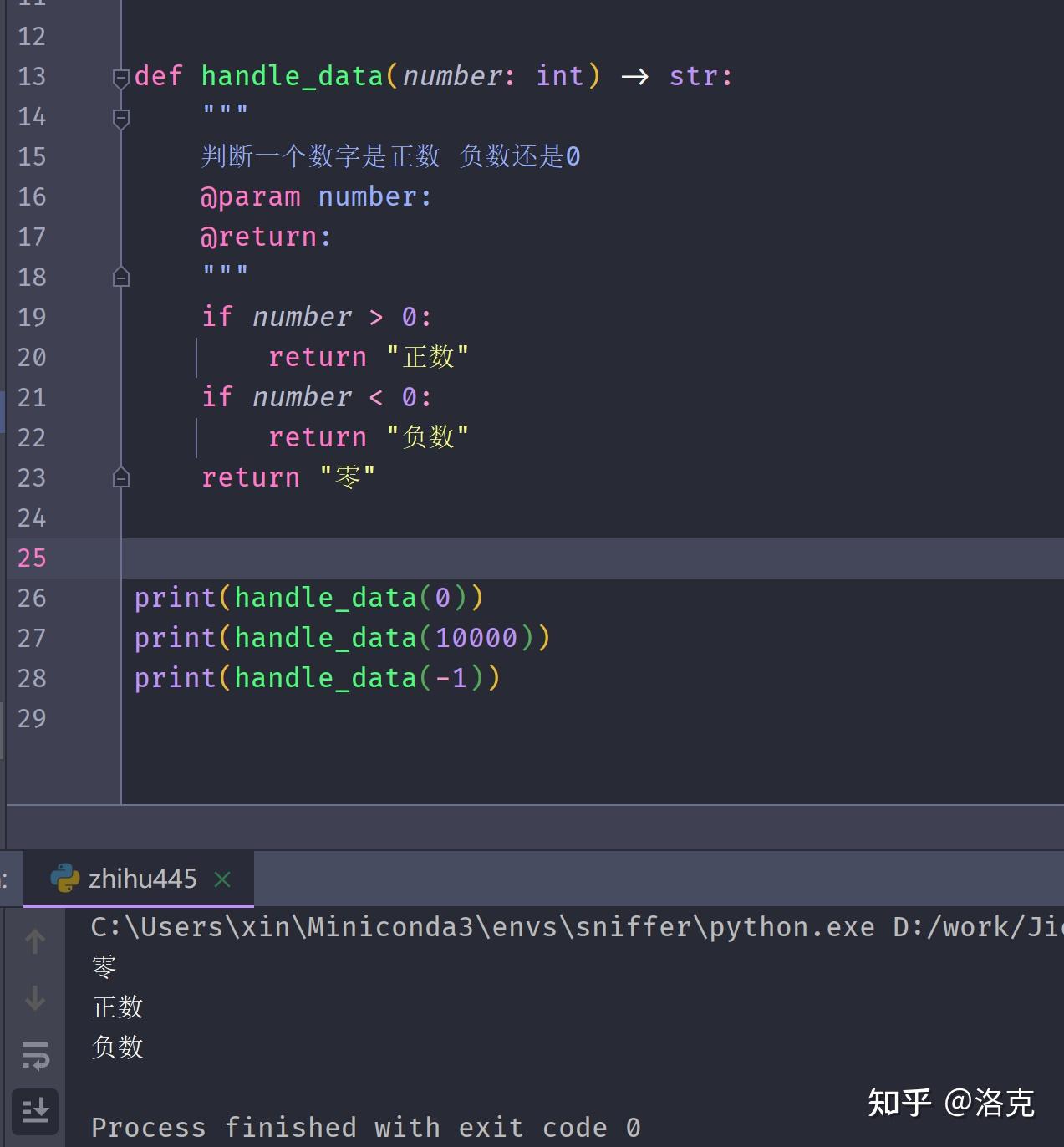Image resolution: width=1064 pixels, height=1147 pixels.
Task: Click the return "零" statement
Action: click(288, 477)
